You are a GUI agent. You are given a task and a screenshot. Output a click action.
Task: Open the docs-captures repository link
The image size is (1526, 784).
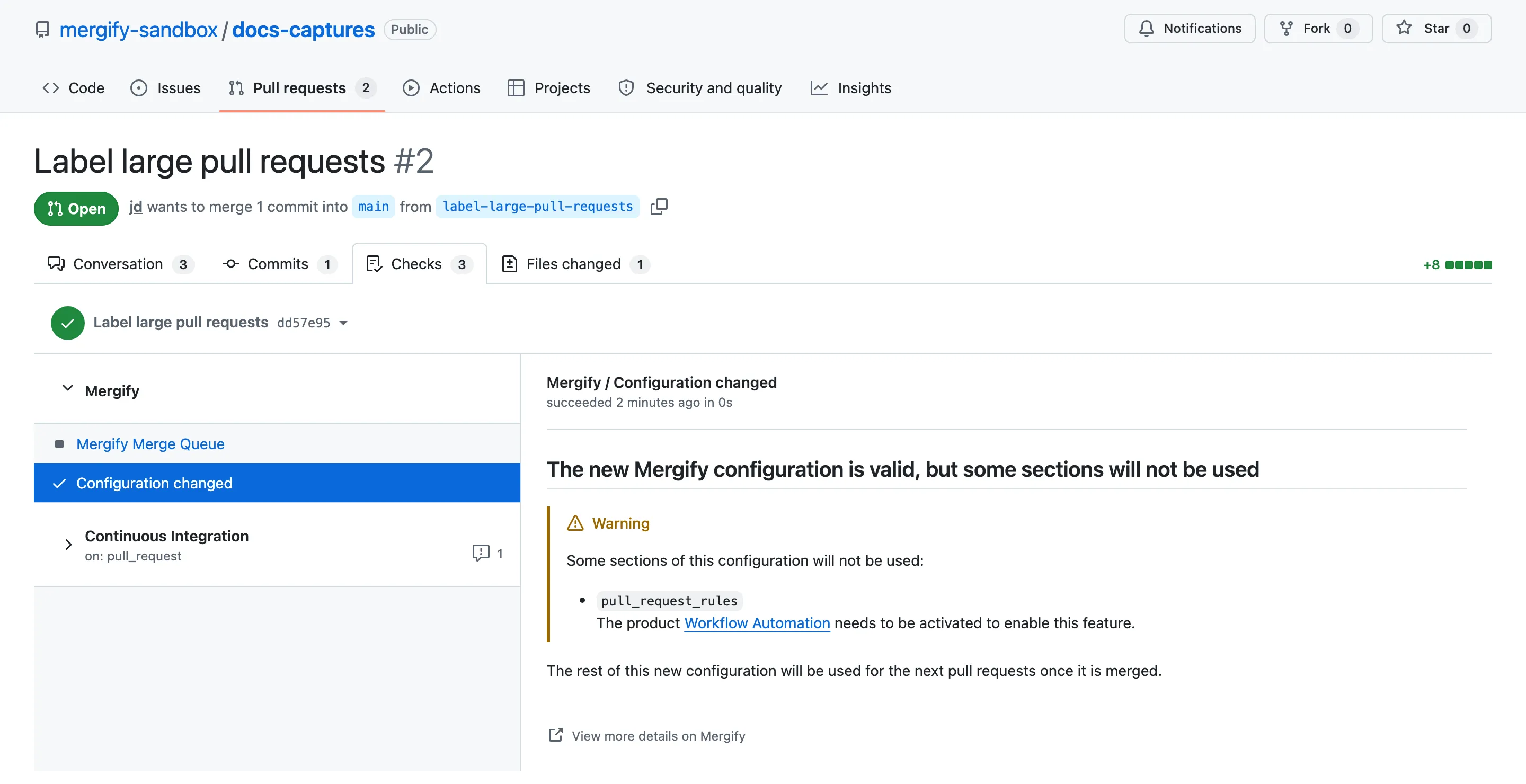(x=303, y=30)
